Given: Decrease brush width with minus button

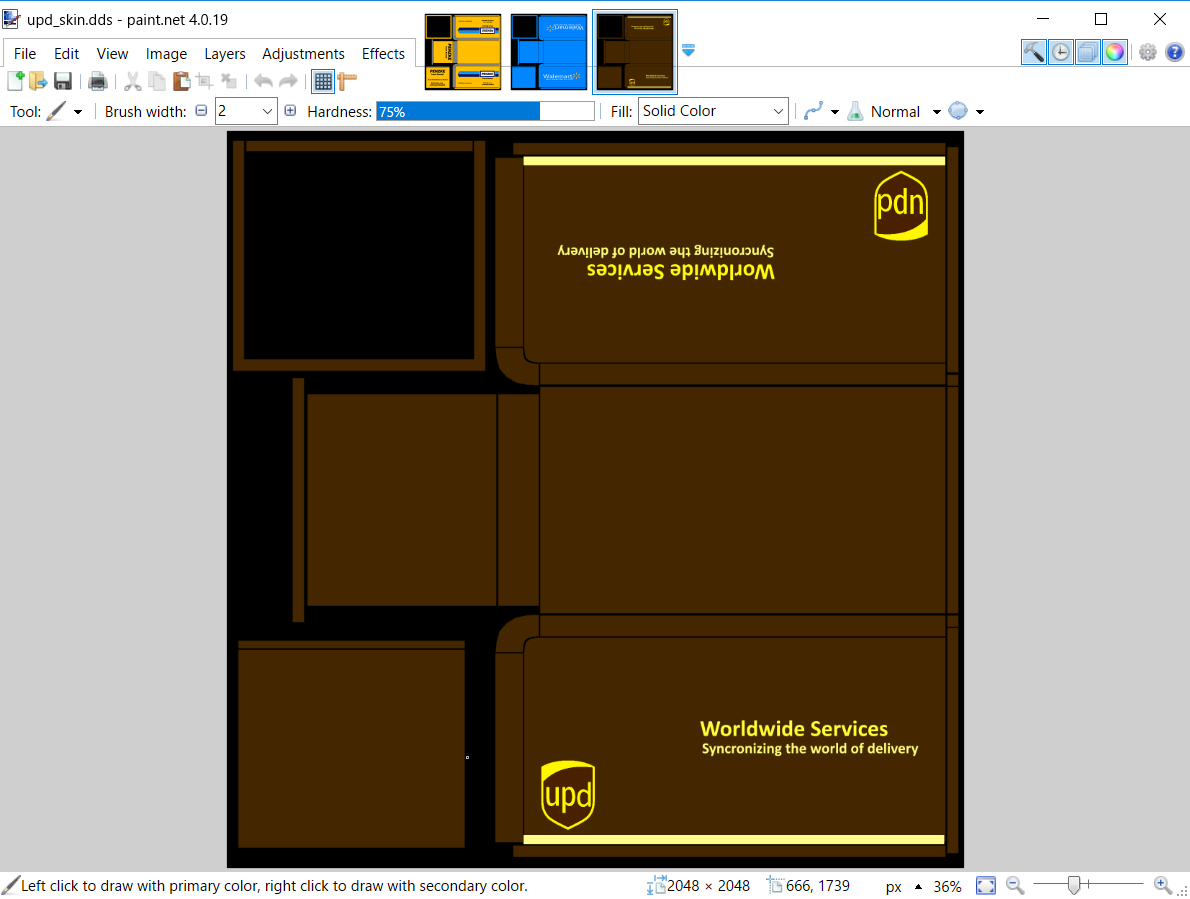Looking at the screenshot, I should [x=201, y=111].
